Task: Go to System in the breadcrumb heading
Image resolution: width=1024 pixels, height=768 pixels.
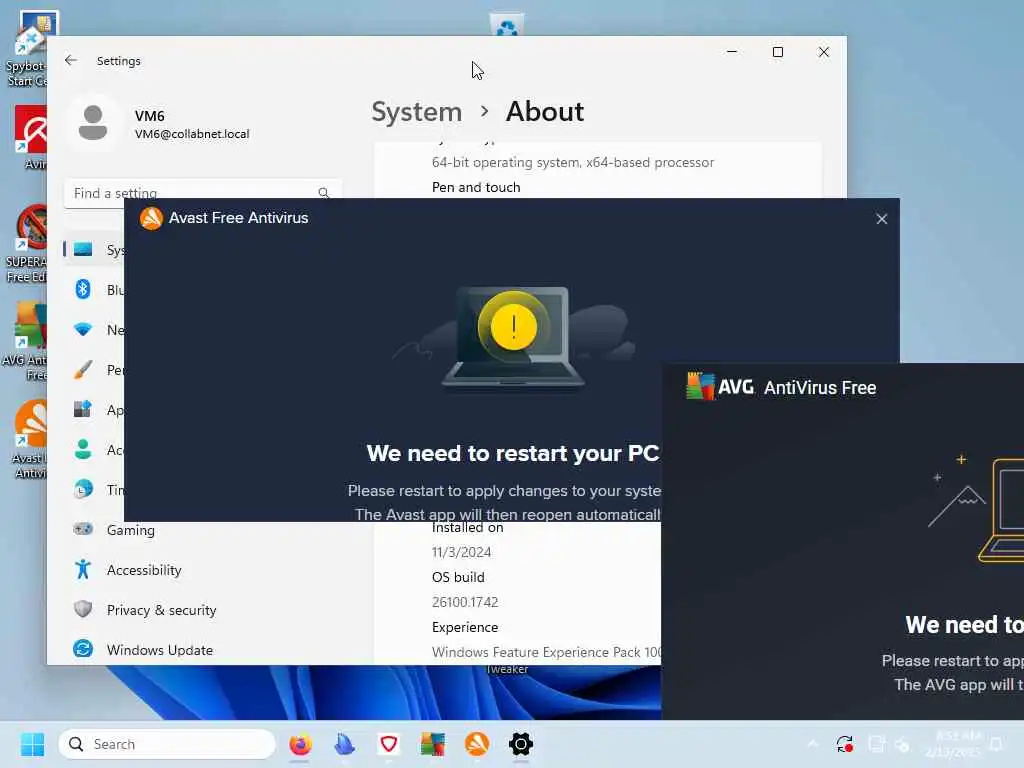Action: [417, 112]
